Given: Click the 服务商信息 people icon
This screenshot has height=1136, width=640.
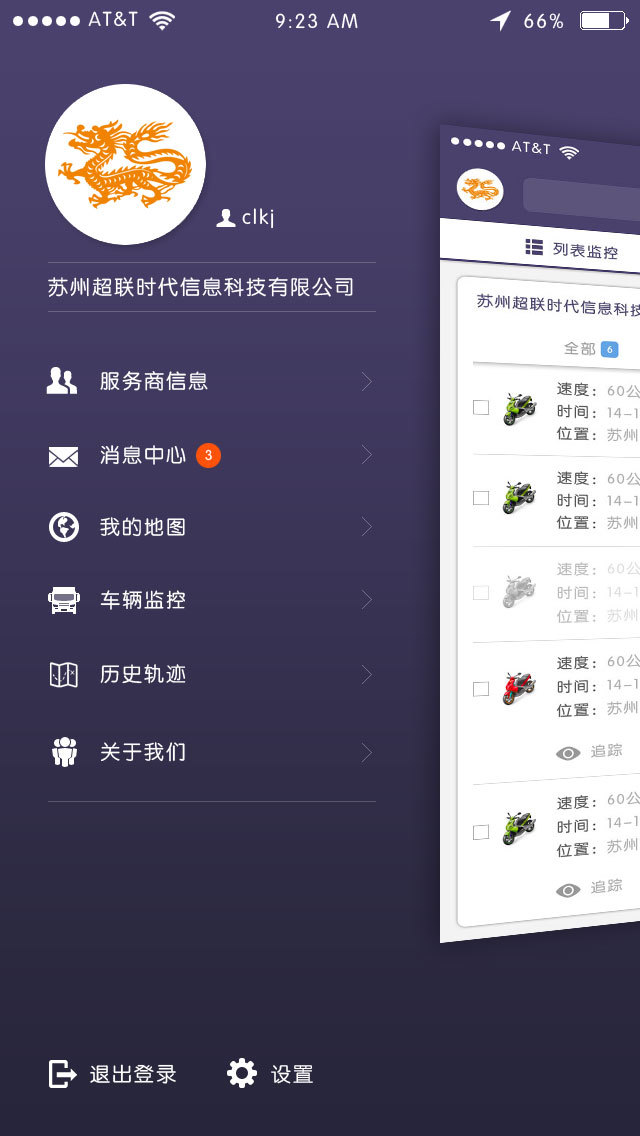Looking at the screenshot, I should [x=62, y=381].
